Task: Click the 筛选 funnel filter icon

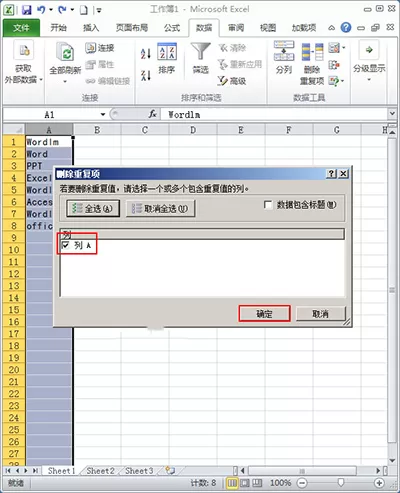Action: click(x=200, y=52)
